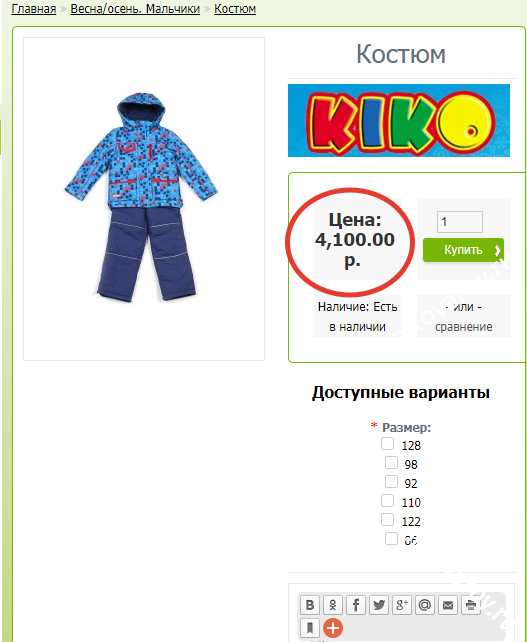This screenshot has width=527, height=642.
Task: Share product on VKontakte
Action: pos(310,605)
